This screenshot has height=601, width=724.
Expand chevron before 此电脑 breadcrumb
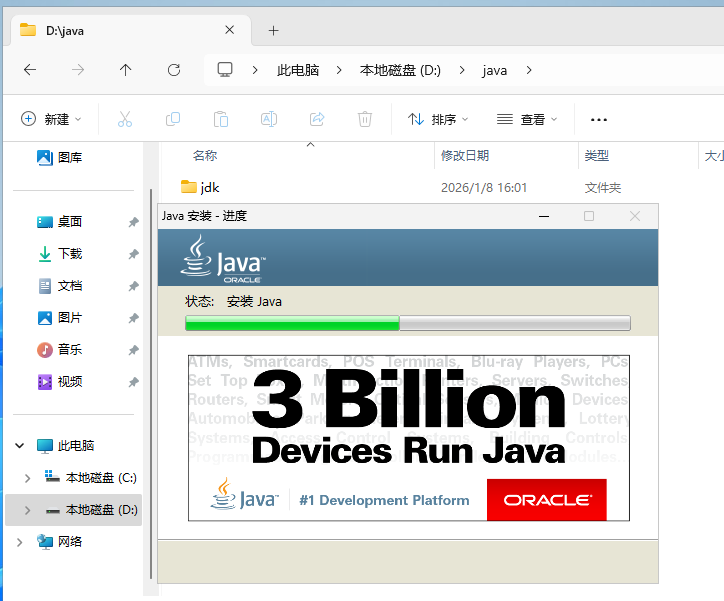pyautogui.click(x=255, y=70)
